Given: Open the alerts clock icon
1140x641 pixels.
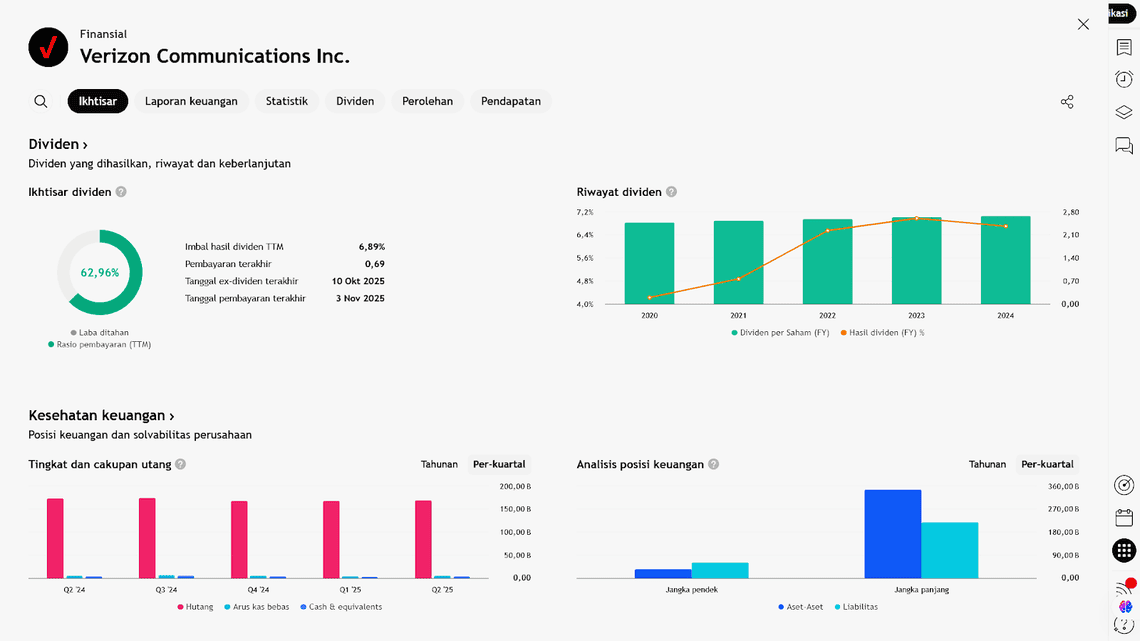Looking at the screenshot, I should pyautogui.click(x=1124, y=80).
